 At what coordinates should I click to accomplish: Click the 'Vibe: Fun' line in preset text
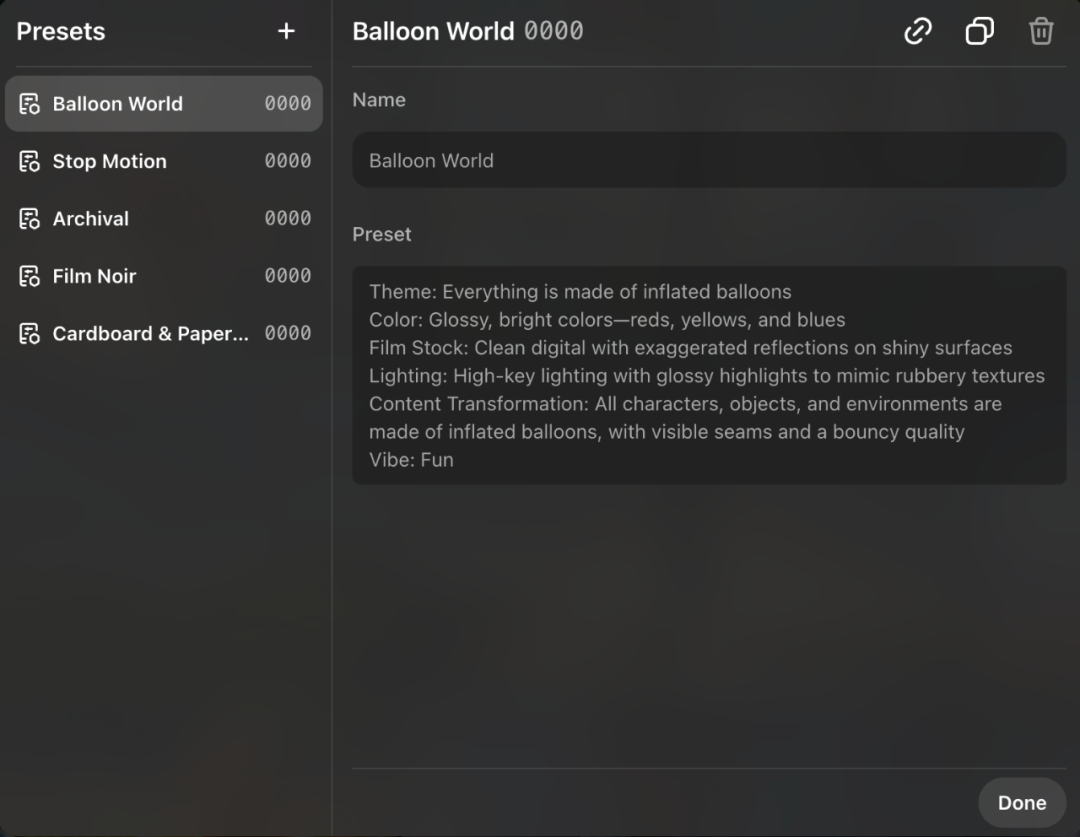point(411,459)
